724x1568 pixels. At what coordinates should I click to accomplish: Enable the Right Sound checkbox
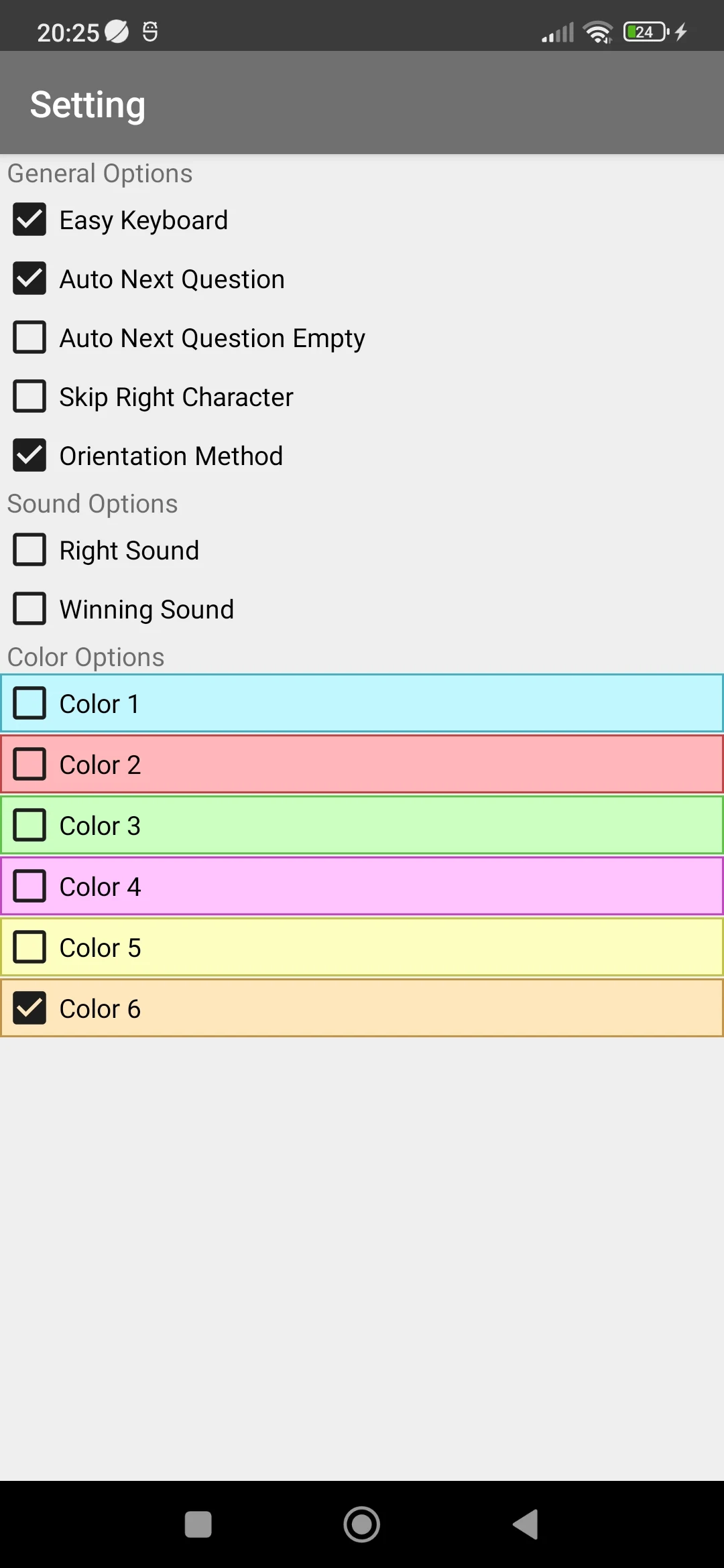click(x=29, y=550)
